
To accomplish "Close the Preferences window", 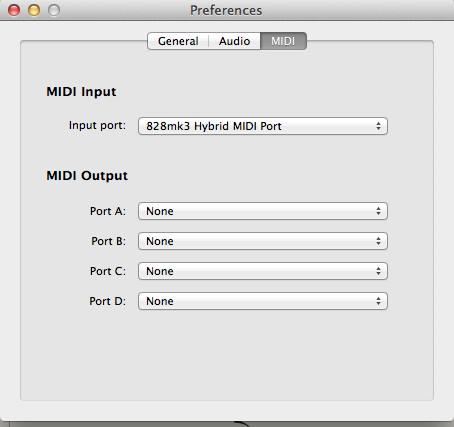I will pyautogui.click(x=14, y=10).
